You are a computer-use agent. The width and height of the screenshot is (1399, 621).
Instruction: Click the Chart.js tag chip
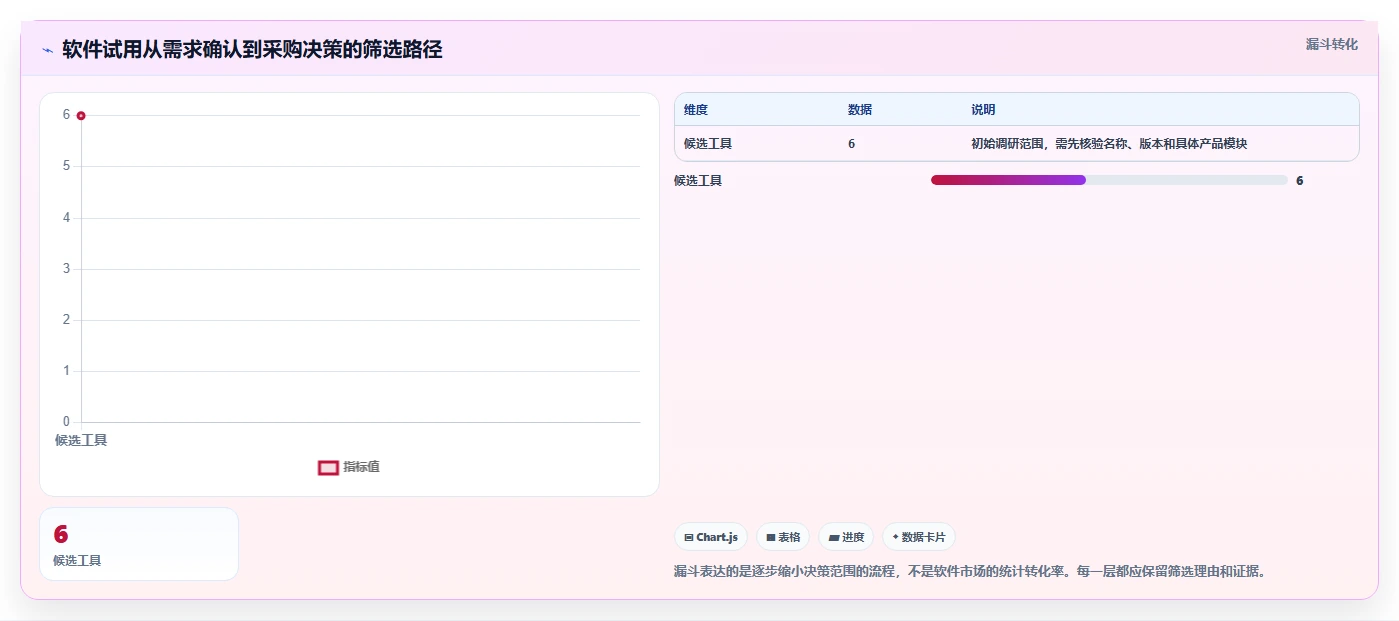[711, 537]
